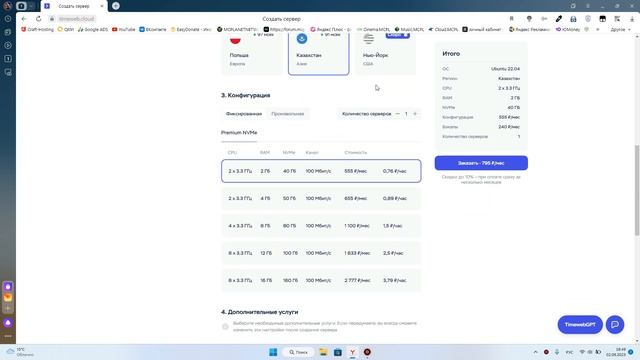Open the history clock icon in the left sidebar
Image resolution: width=640 pixels, height=360 pixels.
click(x=8, y=19)
